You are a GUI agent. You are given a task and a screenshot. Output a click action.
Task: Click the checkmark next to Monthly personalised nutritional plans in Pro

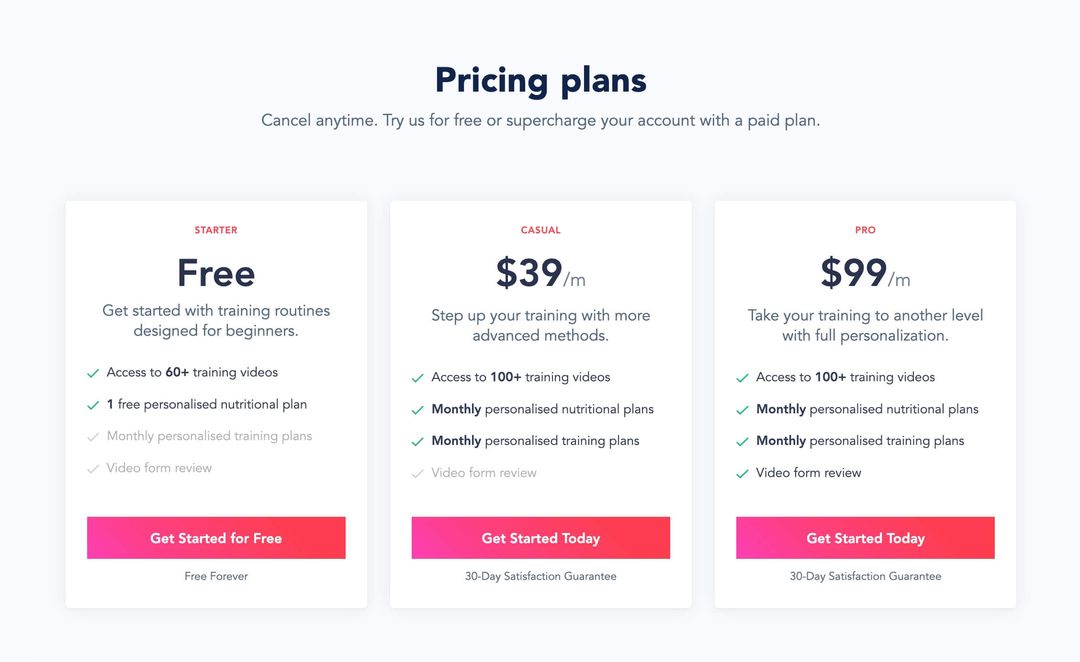[742, 409]
